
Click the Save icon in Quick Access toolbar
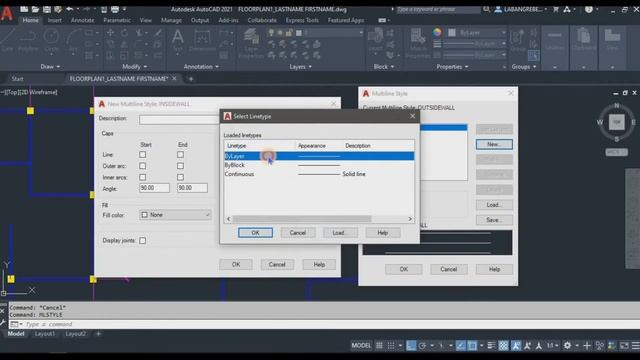pyautogui.click(x=47, y=9)
